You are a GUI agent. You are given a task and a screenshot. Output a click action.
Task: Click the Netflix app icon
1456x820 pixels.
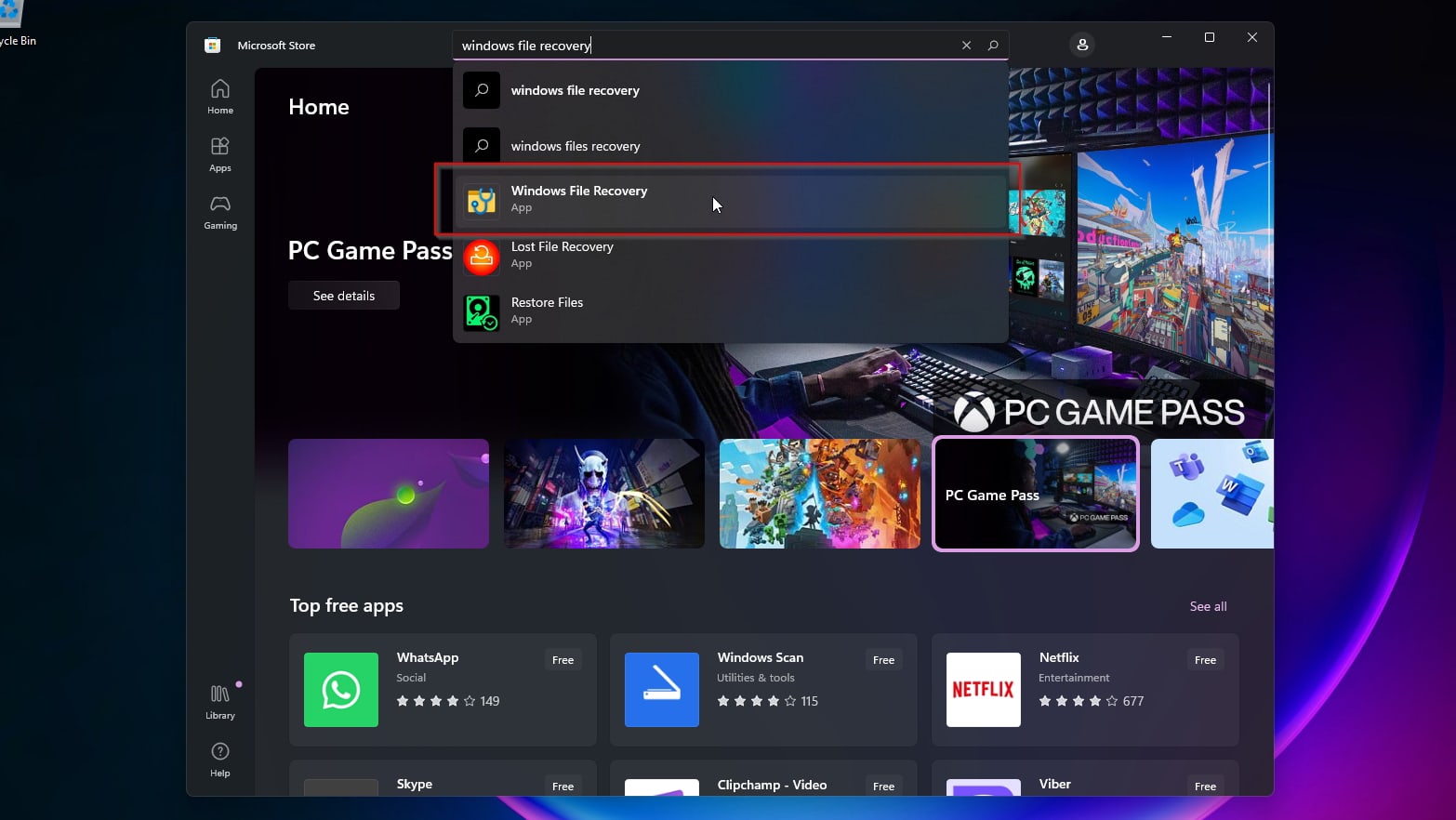coord(984,690)
